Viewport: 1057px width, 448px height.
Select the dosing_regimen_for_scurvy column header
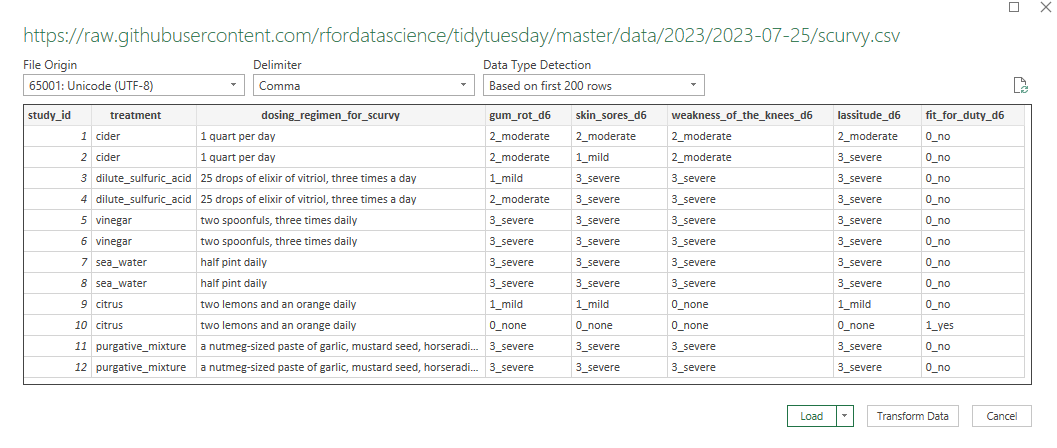click(x=340, y=115)
